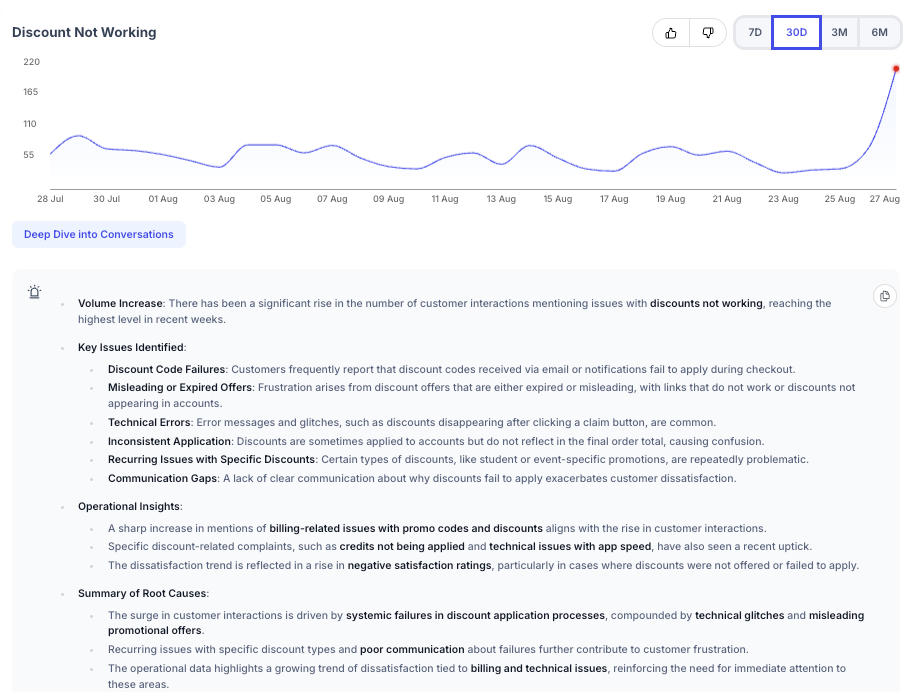Click the 220 value on the y-axis
Image resolution: width=909 pixels, height=692 pixels.
[x=31, y=62]
